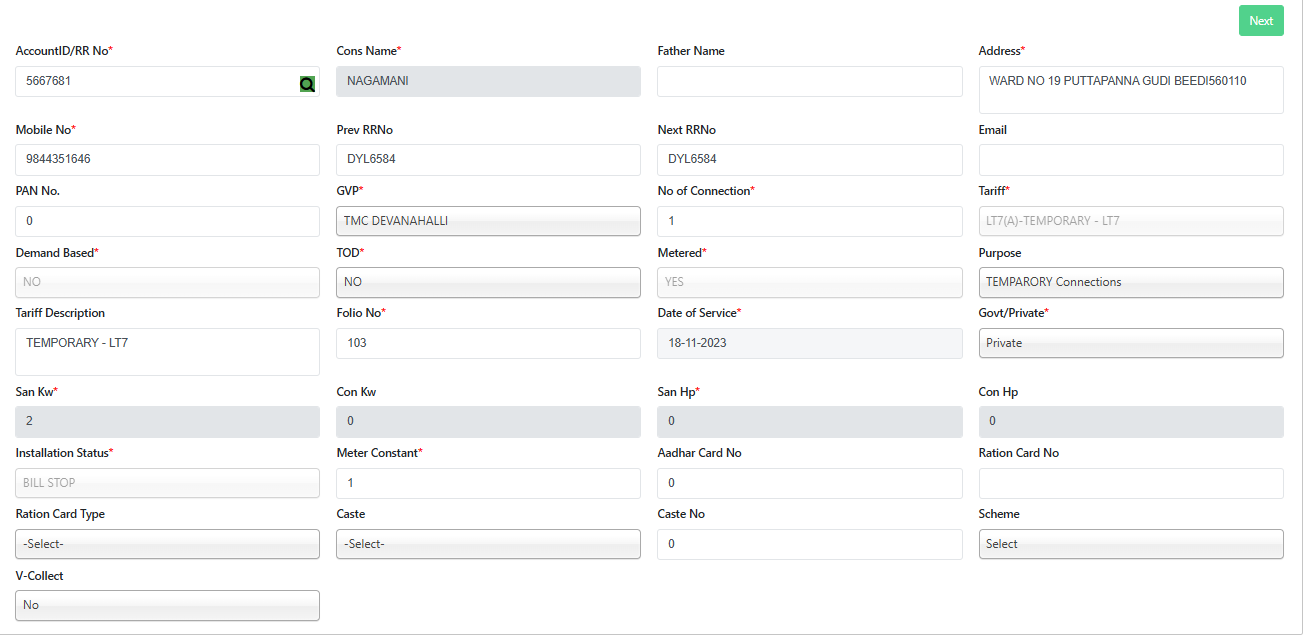Click the No of Connection field
Viewport: 1303px width, 637px height.
click(810, 221)
